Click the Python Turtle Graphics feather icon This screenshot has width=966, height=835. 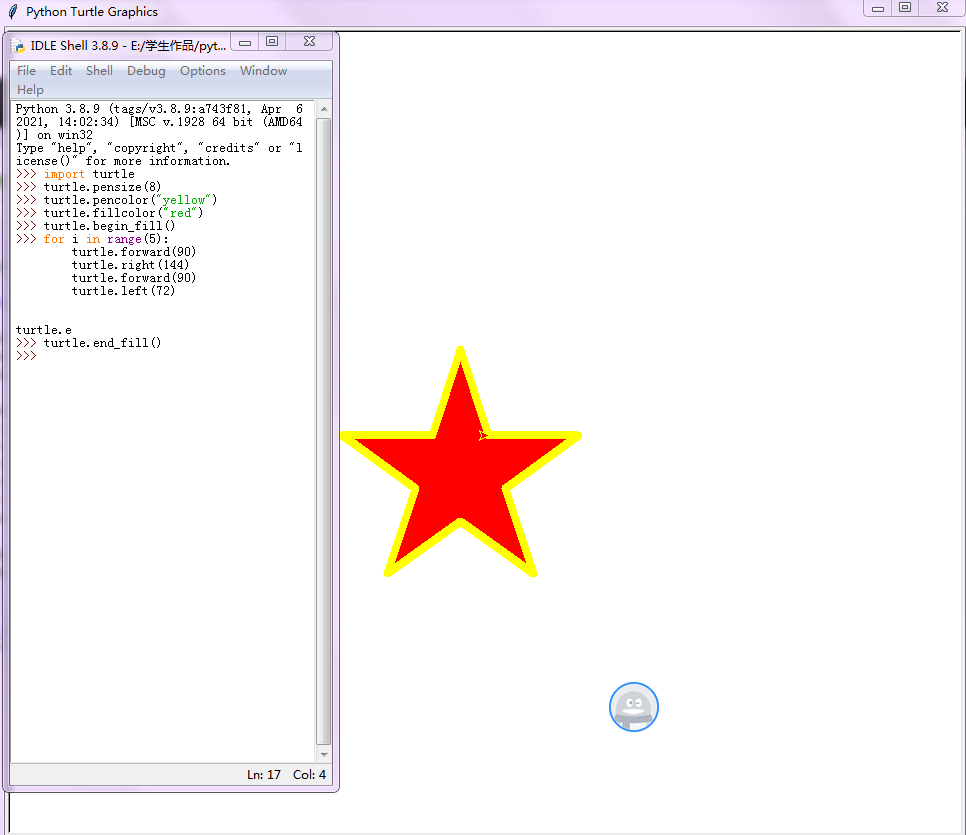pos(12,12)
